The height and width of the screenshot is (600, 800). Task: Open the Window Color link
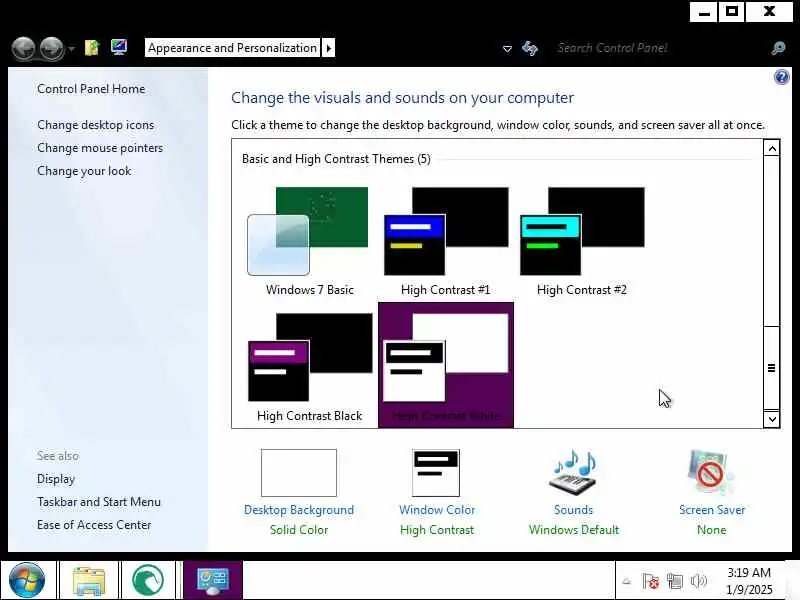[x=437, y=510]
